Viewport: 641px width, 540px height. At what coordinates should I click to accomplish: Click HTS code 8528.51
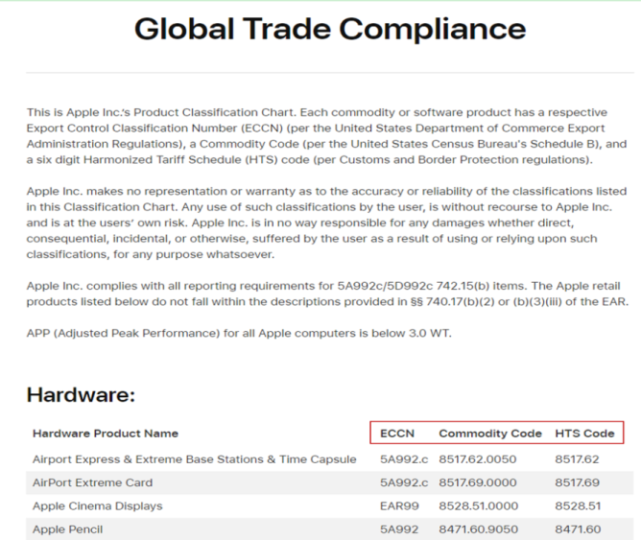pos(578,506)
